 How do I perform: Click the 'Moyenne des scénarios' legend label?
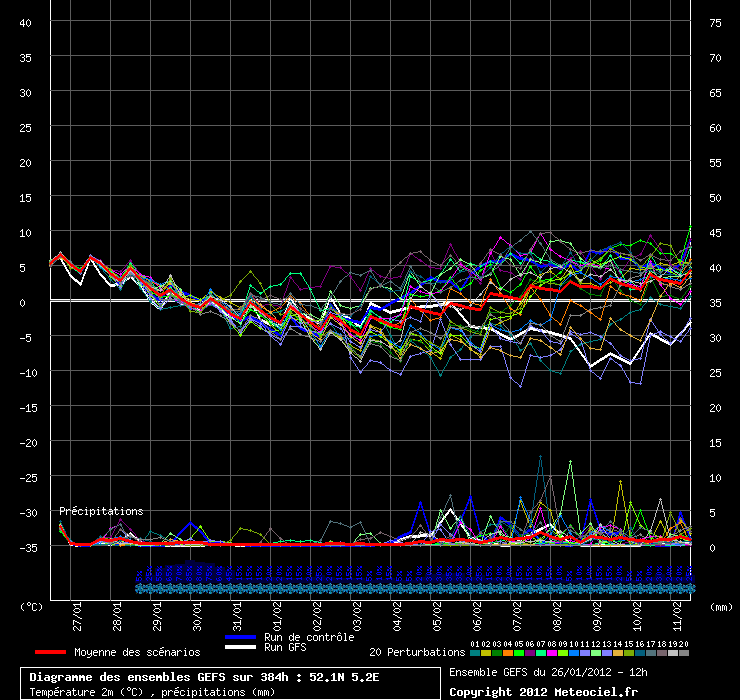[x=137, y=652]
